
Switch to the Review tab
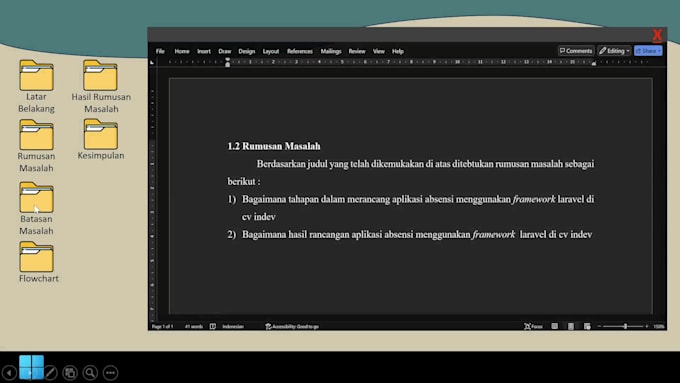click(x=357, y=51)
